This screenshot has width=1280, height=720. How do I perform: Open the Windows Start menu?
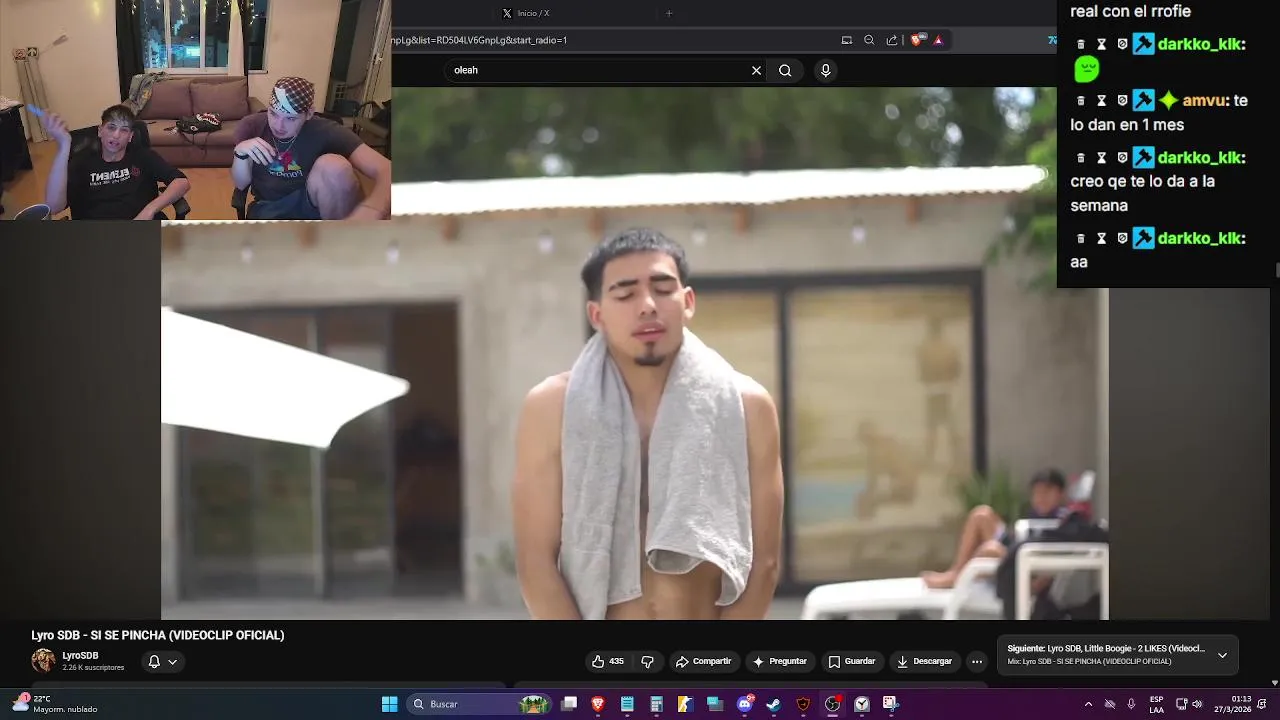[389, 704]
